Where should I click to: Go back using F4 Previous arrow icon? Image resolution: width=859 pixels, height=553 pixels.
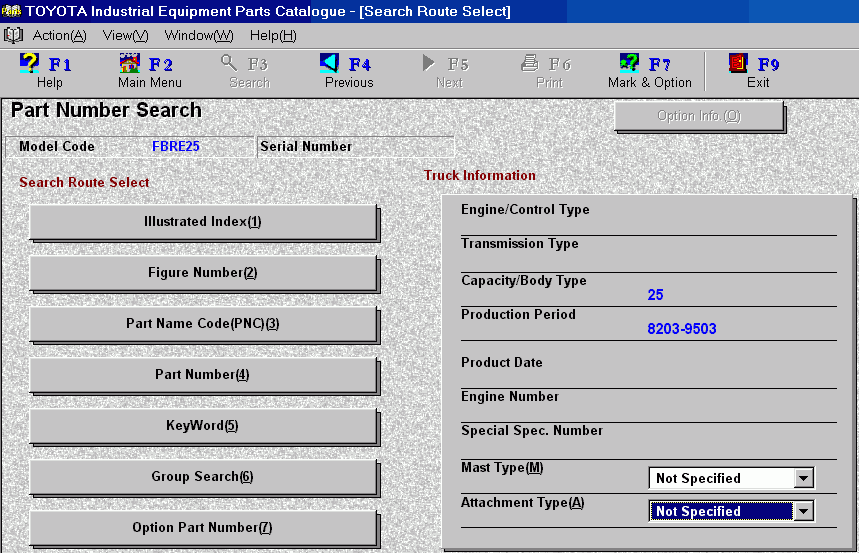tap(329, 64)
